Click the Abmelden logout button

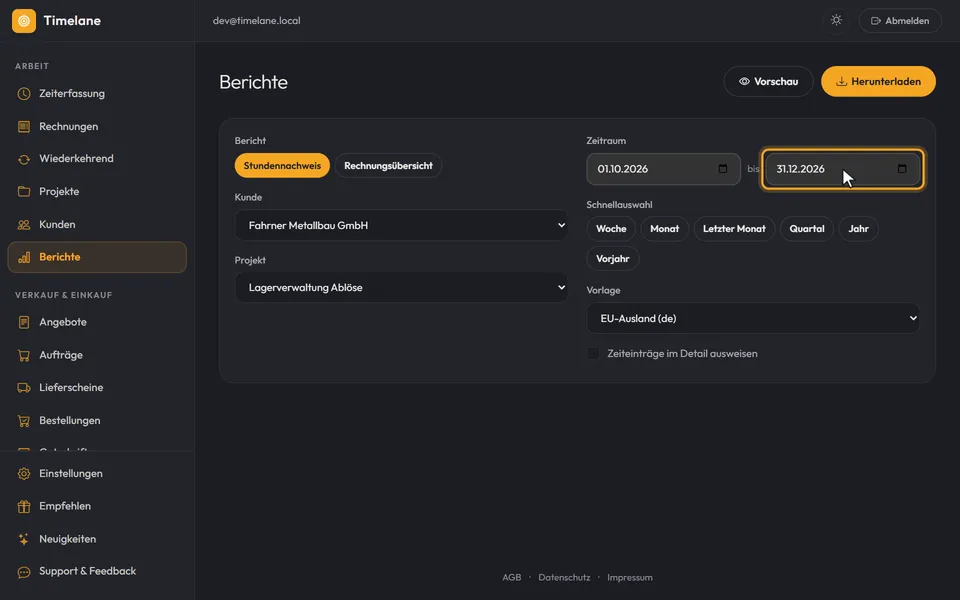(x=900, y=21)
